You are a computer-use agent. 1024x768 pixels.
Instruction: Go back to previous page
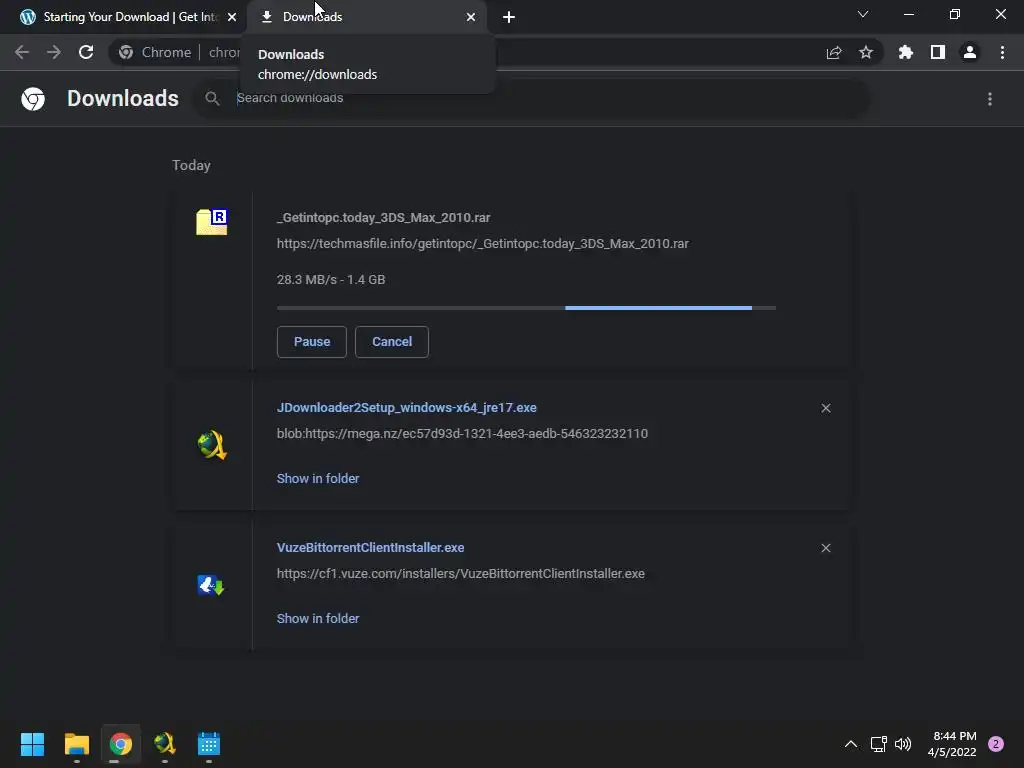22,52
